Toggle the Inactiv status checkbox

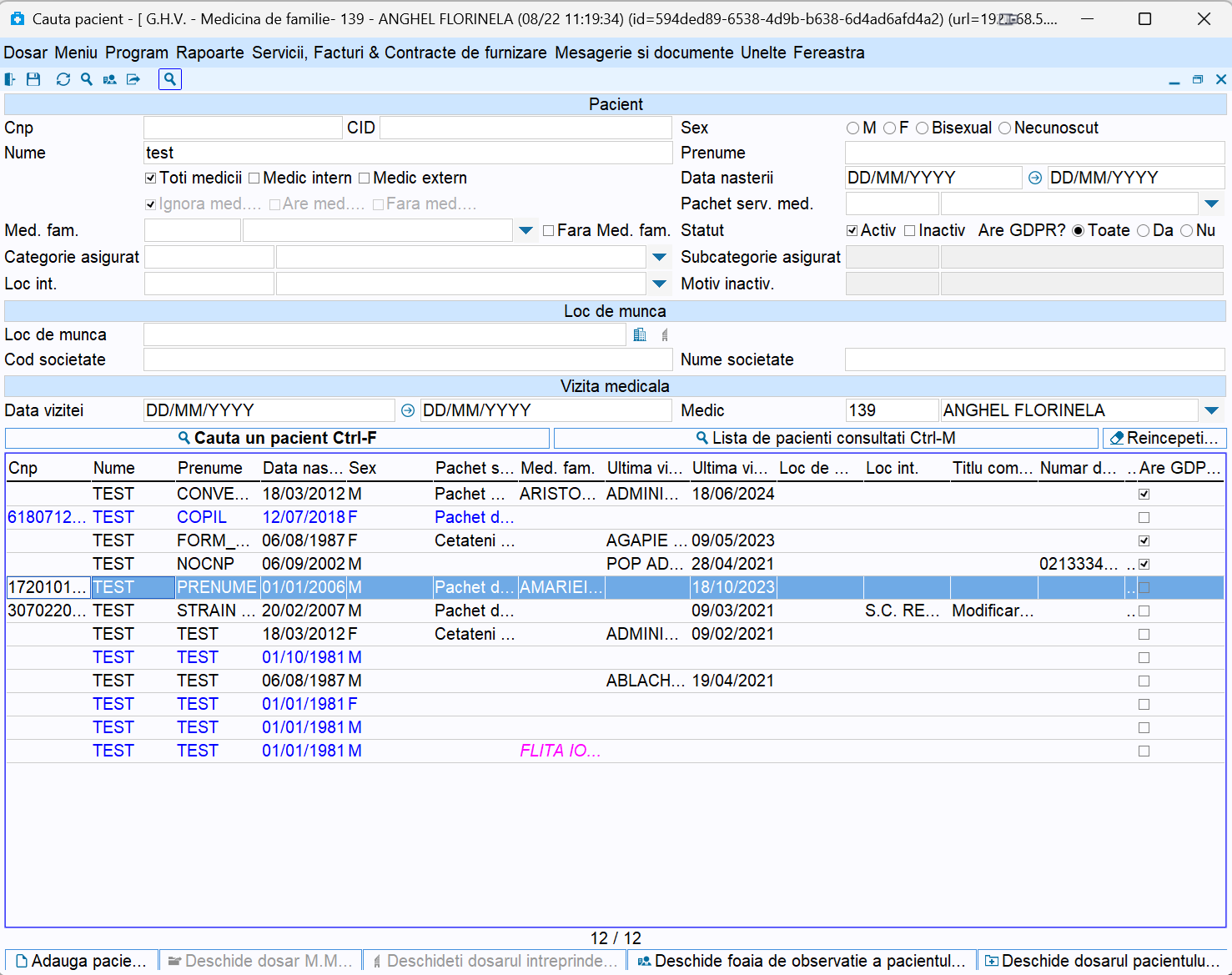910,231
